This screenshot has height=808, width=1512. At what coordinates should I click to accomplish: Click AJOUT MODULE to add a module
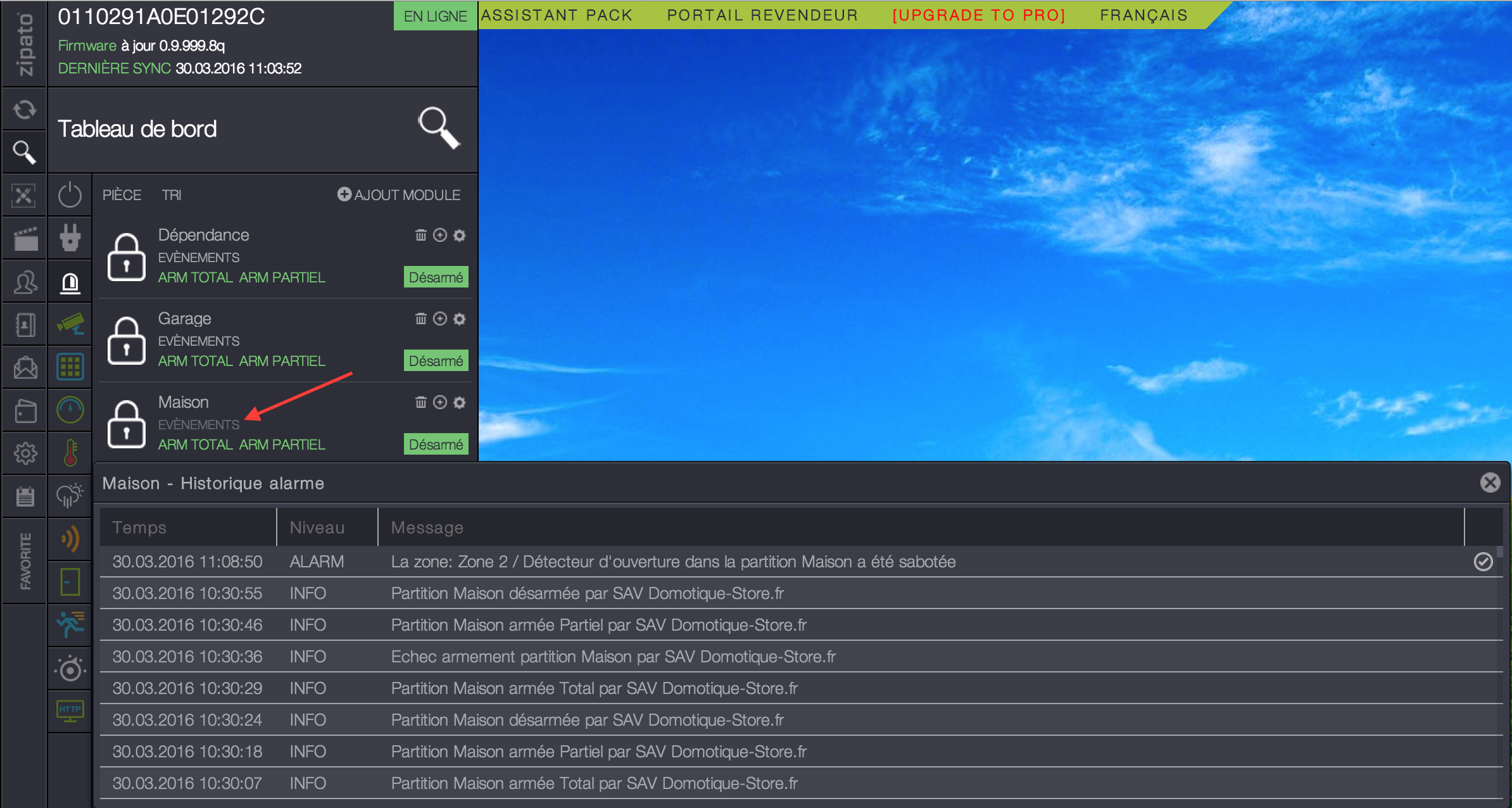tap(399, 195)
